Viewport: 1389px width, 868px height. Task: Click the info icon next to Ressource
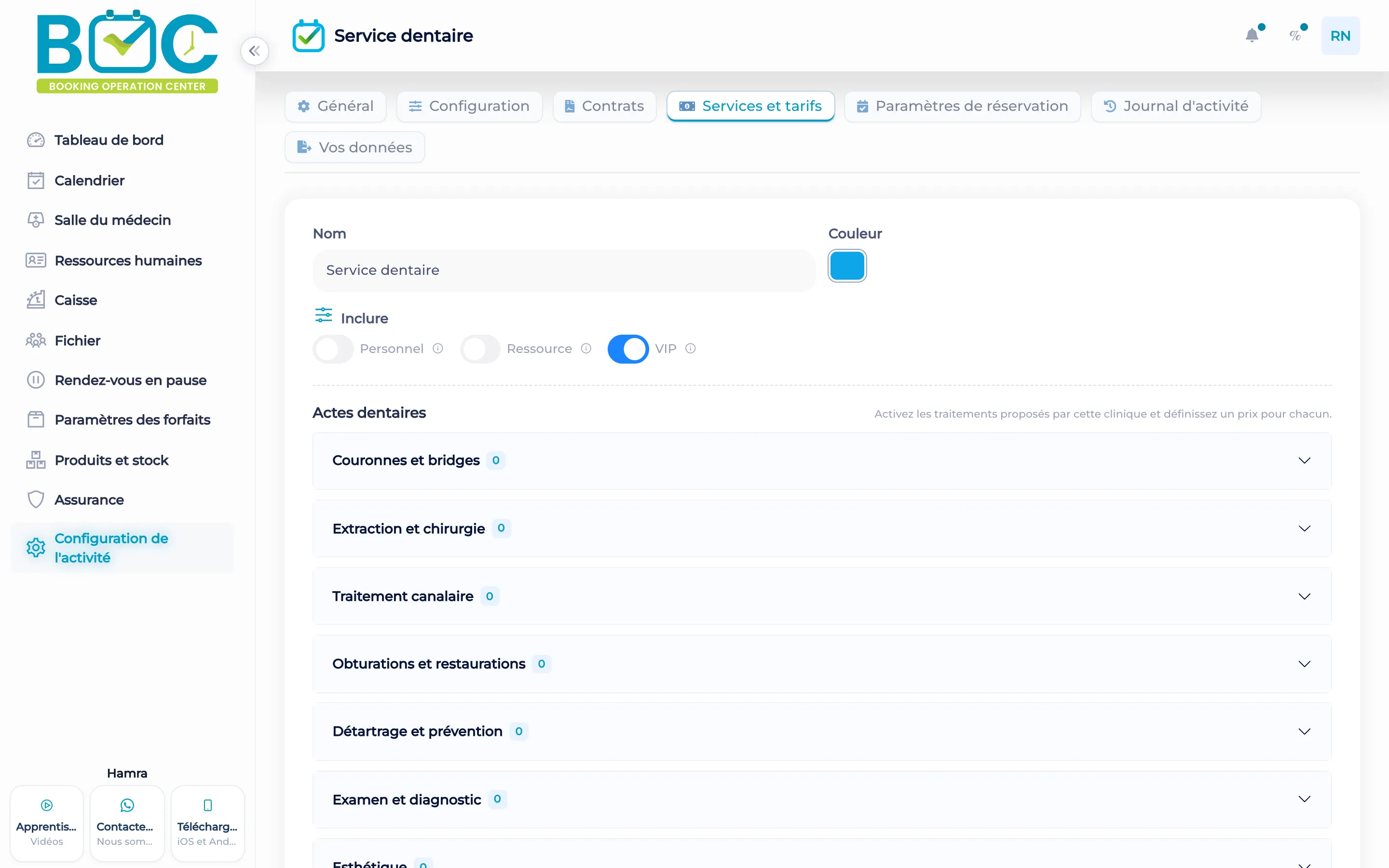point(586,349)
